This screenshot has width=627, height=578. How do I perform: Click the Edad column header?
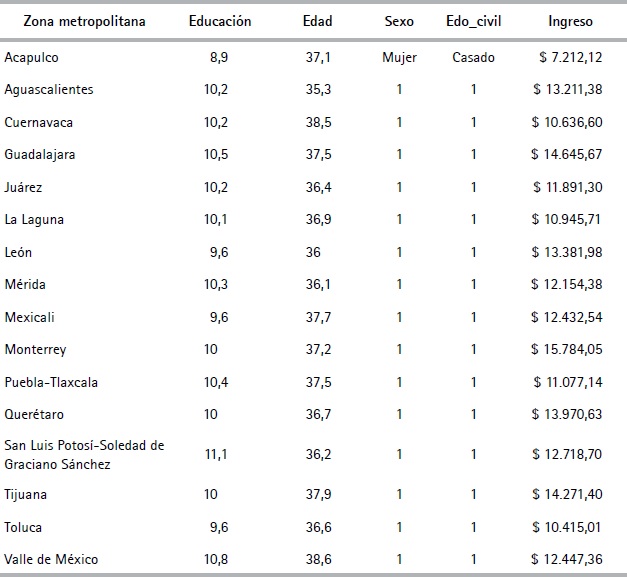point(317,21)
